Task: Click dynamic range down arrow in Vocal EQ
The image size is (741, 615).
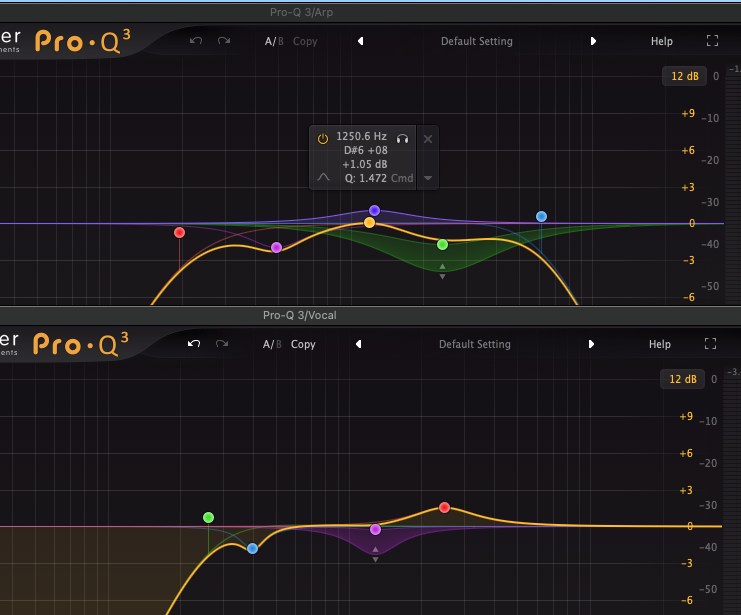Action: click(x=375, y=560)
